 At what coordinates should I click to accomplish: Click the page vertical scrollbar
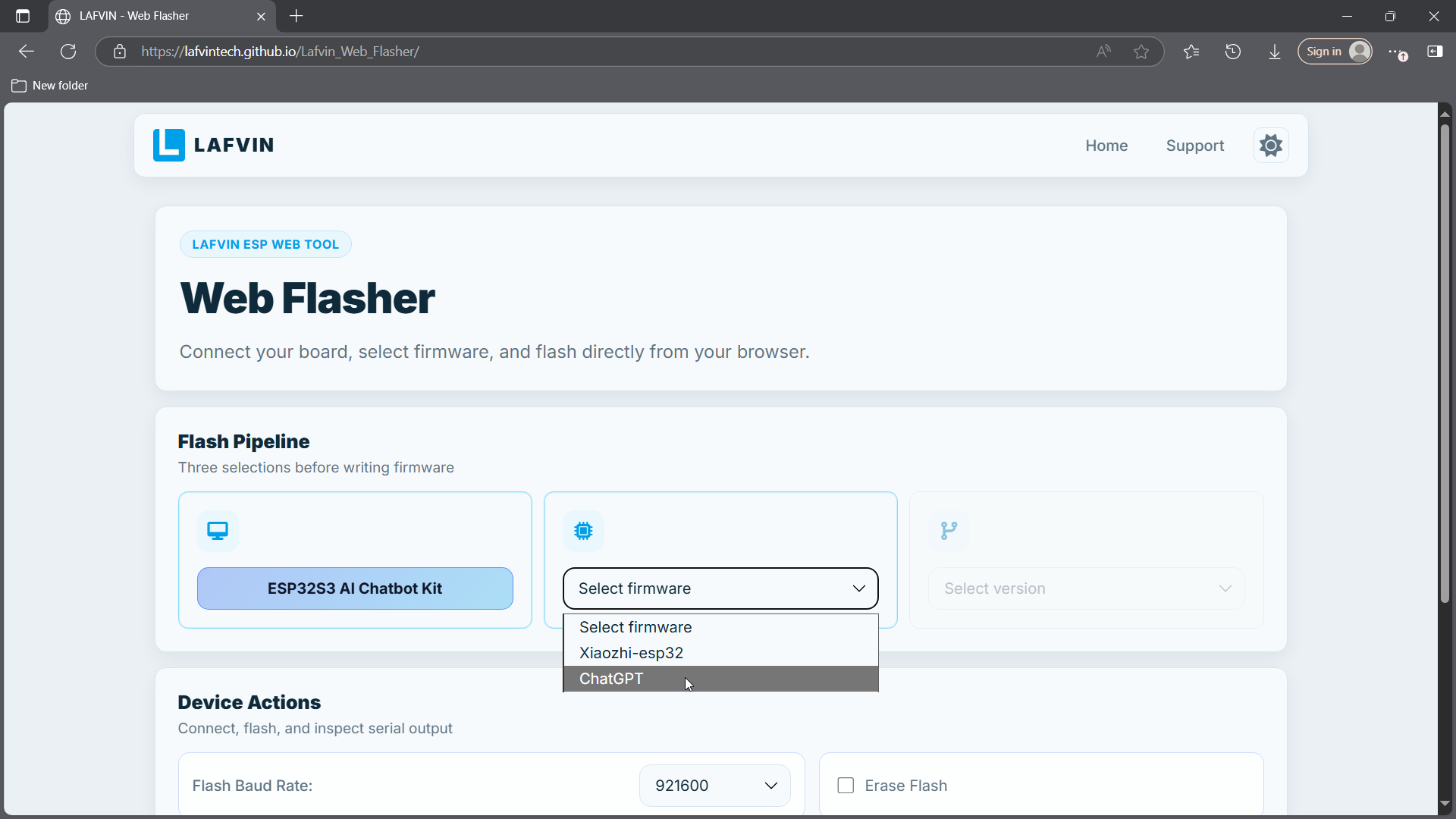click(1445, 364)
